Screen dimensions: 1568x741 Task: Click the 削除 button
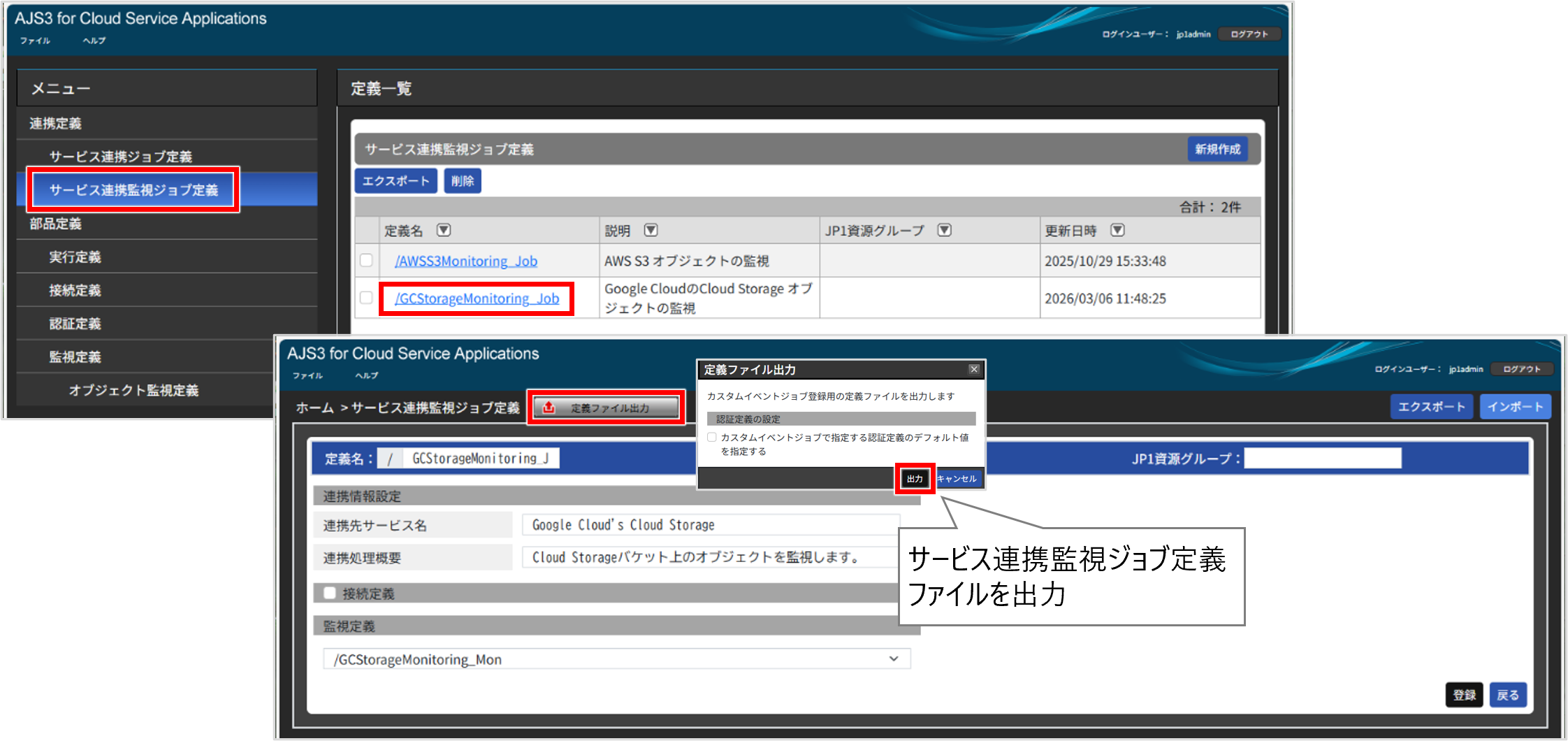(463, 180)
